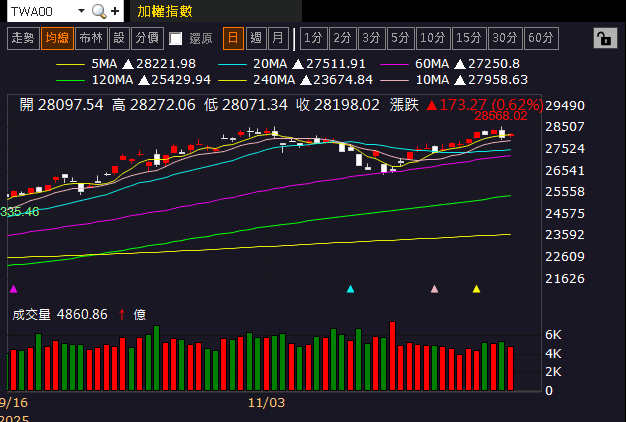626x422 pixels.
Task: Switch to daily 日 period
Action: 233,38
